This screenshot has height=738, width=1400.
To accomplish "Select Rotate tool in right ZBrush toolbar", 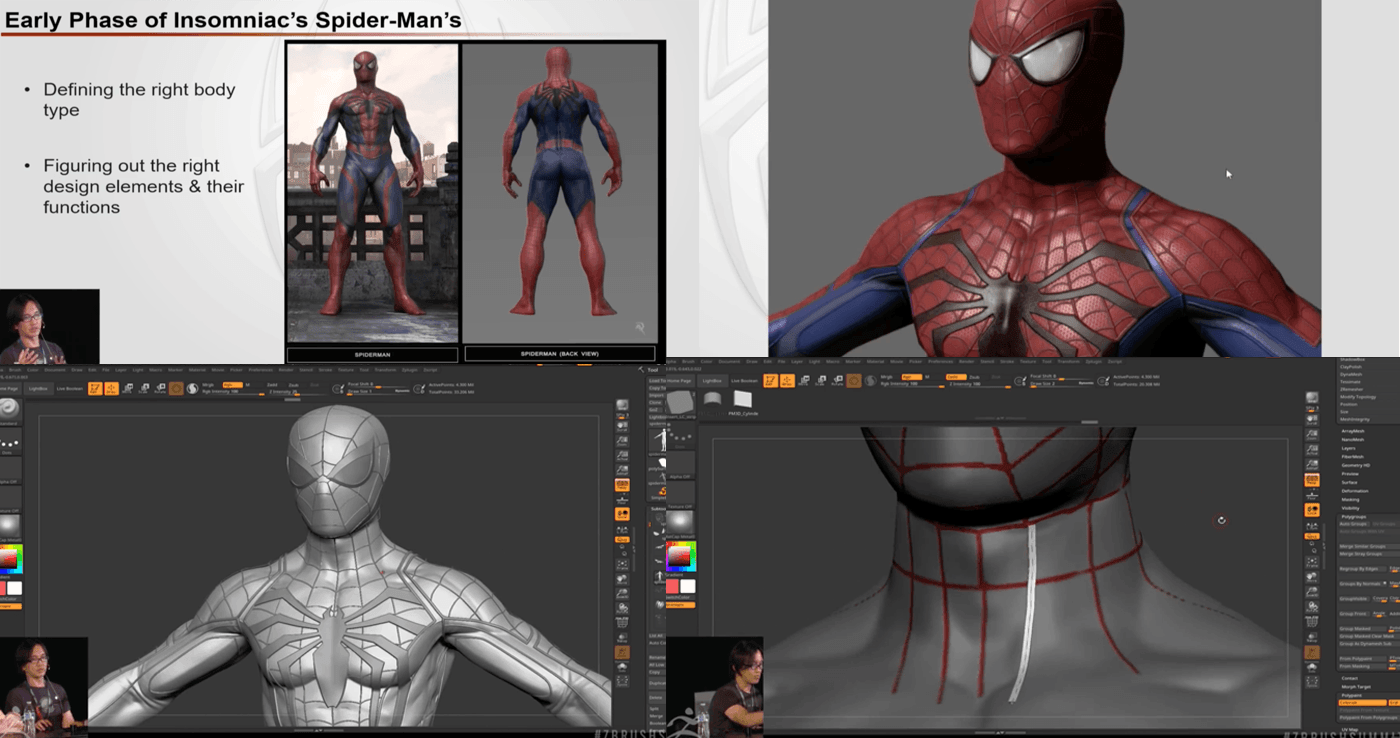I will point(837,380).
